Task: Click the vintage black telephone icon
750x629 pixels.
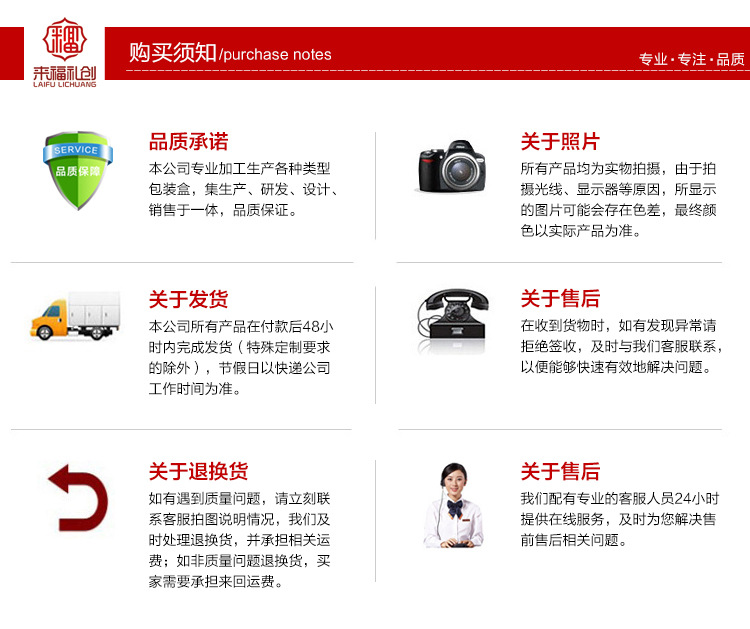Action: 452,319
